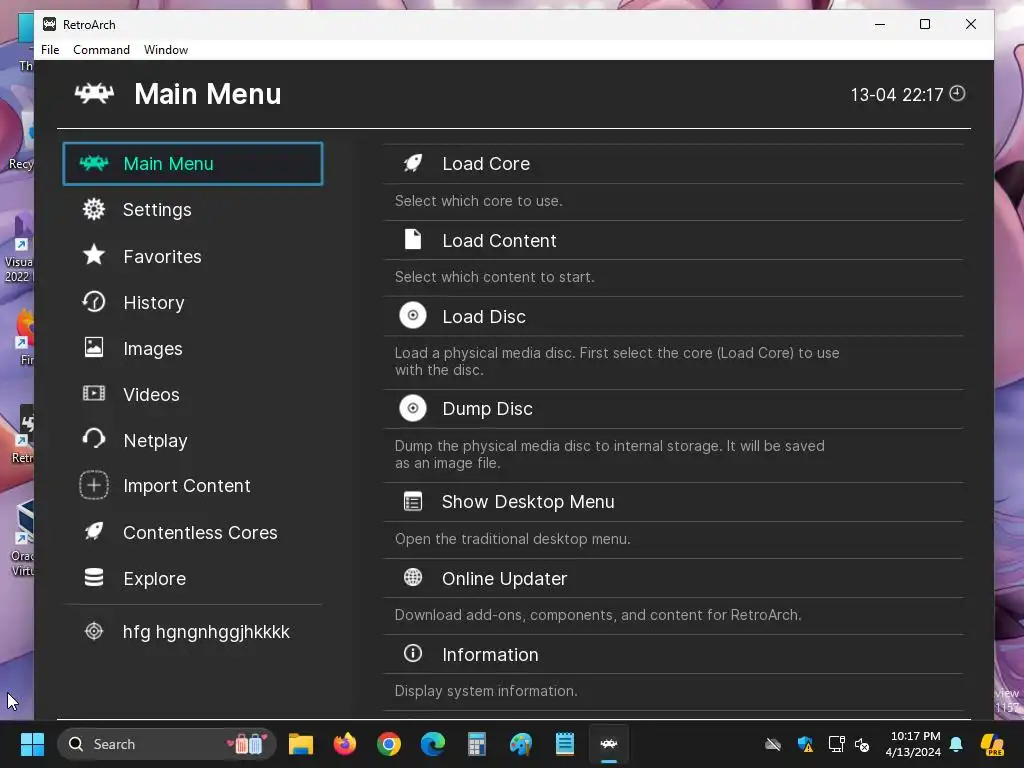
Task: Select Import Content label
Action: pyautogui.click(x=187, y=486)
